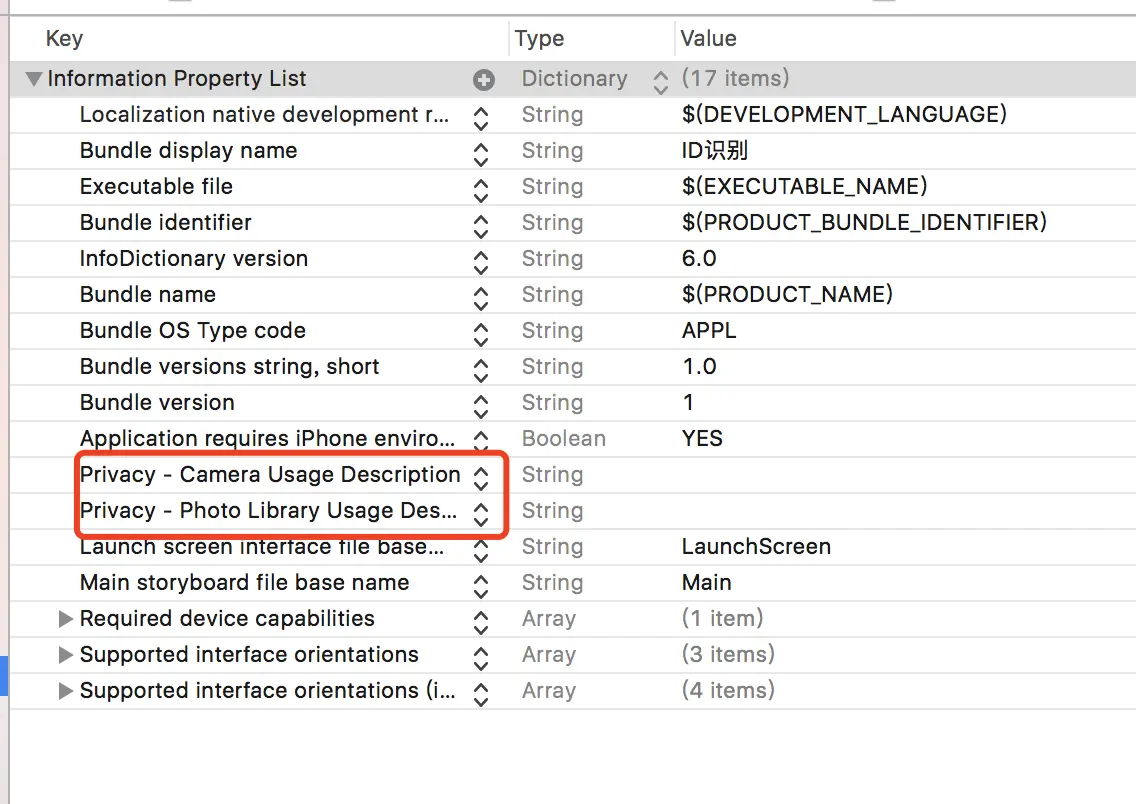Click the Dictionary type chevrons on the top row
The width and height of the screenshot is (1136, 804).
[x=659, y=79]
